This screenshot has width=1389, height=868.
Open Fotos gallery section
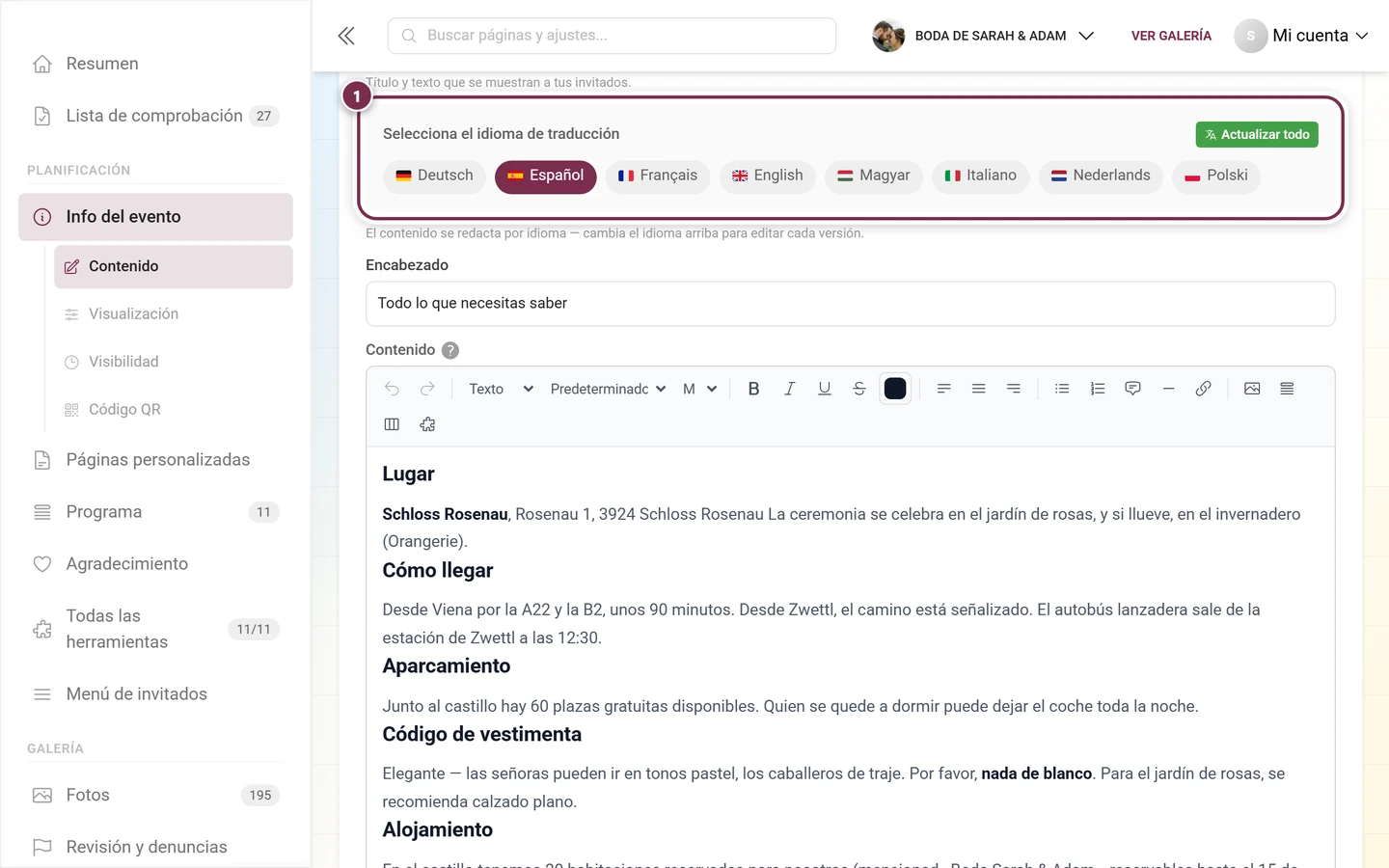(155, 796)
